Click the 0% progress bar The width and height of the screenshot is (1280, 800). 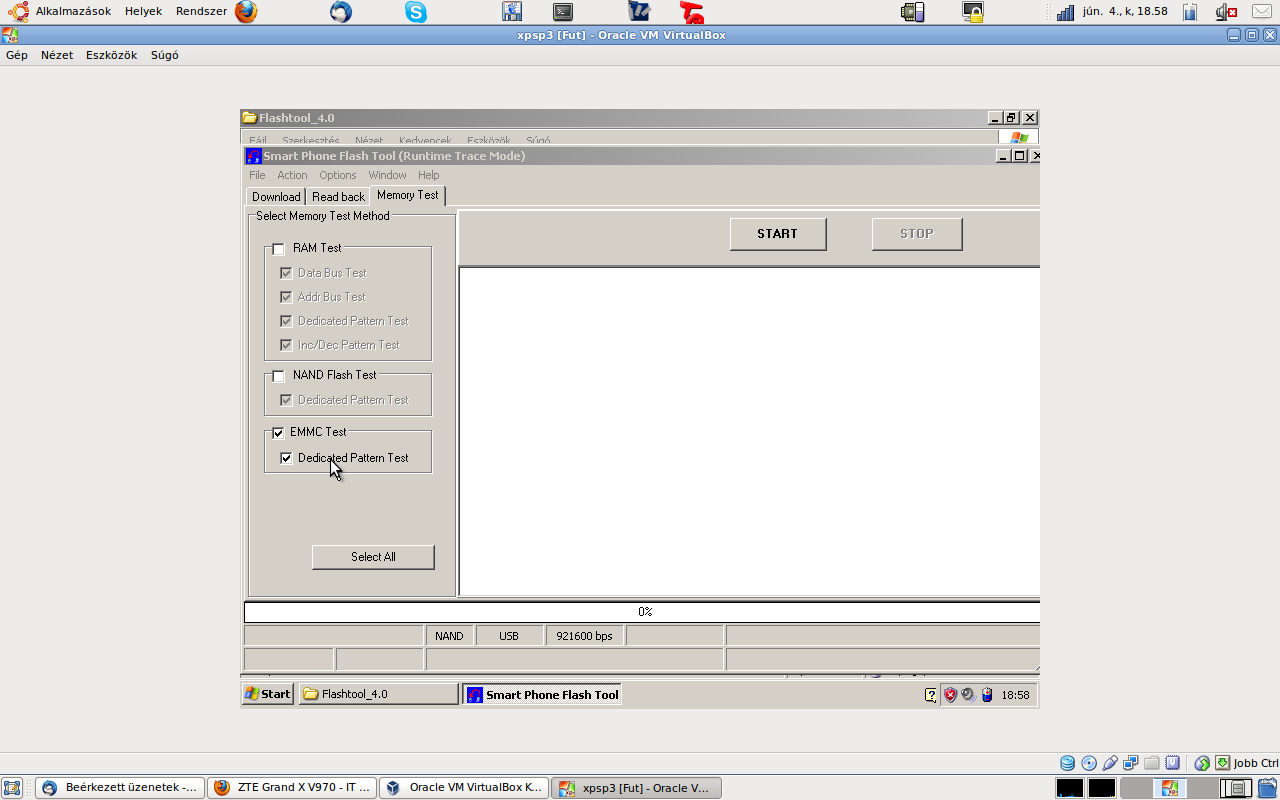pos(642,612)
